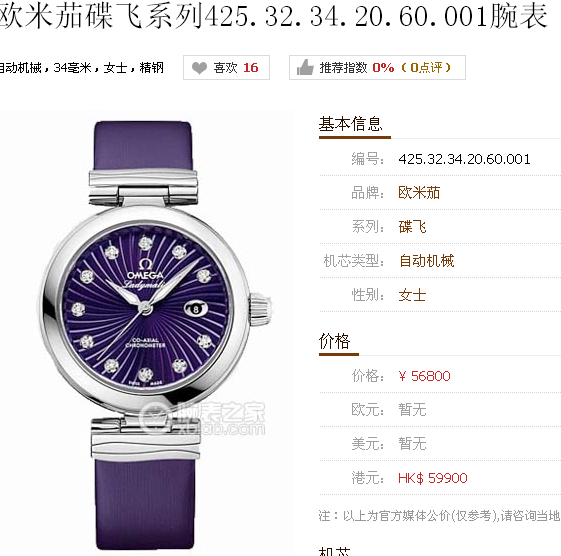Click the 喜欢 16 like button
Image resolution: width=561 pixels, height=556 pixels.
tap(226, 67)
